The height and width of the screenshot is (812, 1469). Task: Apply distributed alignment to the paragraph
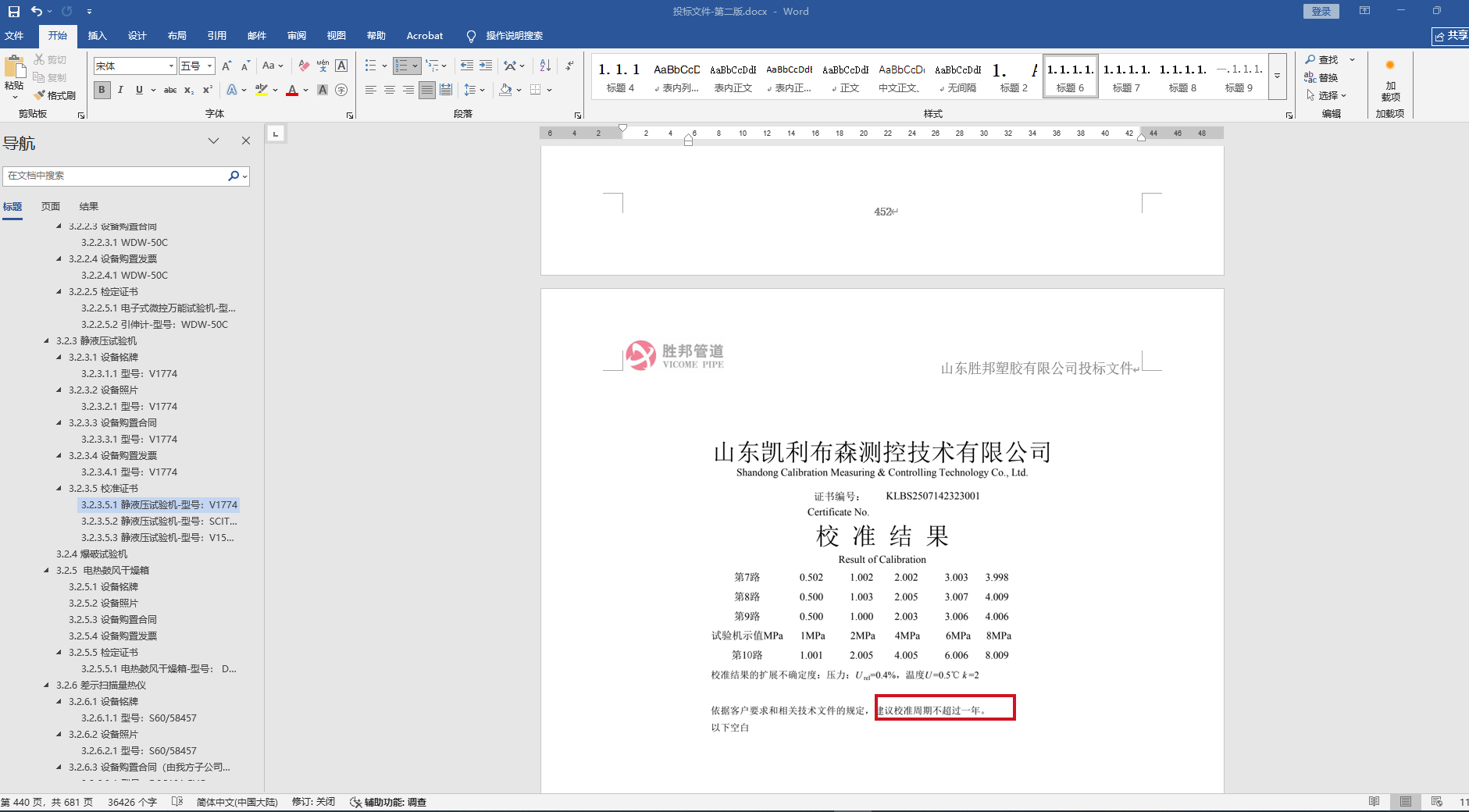pyautogui.click(x=446, y=91)
